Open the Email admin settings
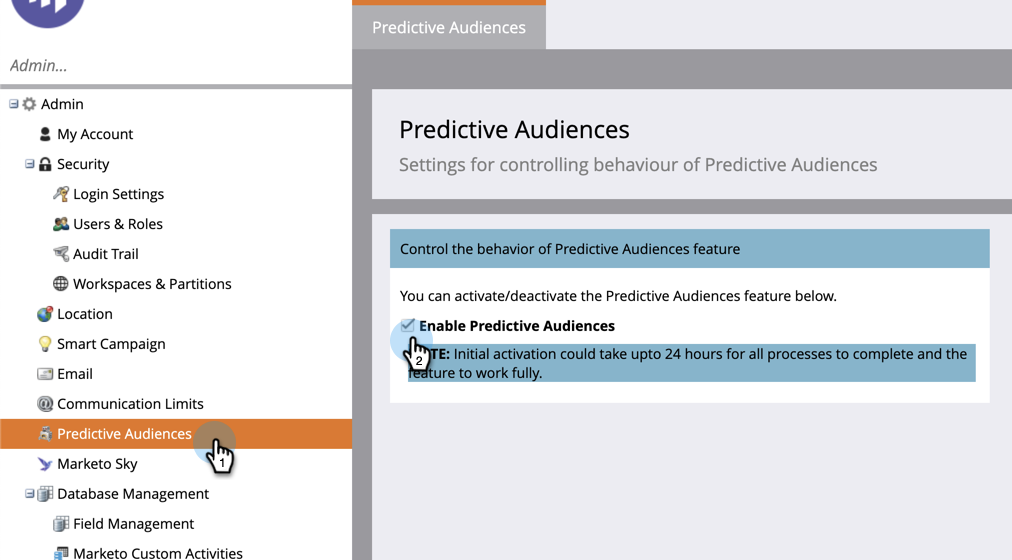This screenshot has width=1012, height=560. pos(75,374)
